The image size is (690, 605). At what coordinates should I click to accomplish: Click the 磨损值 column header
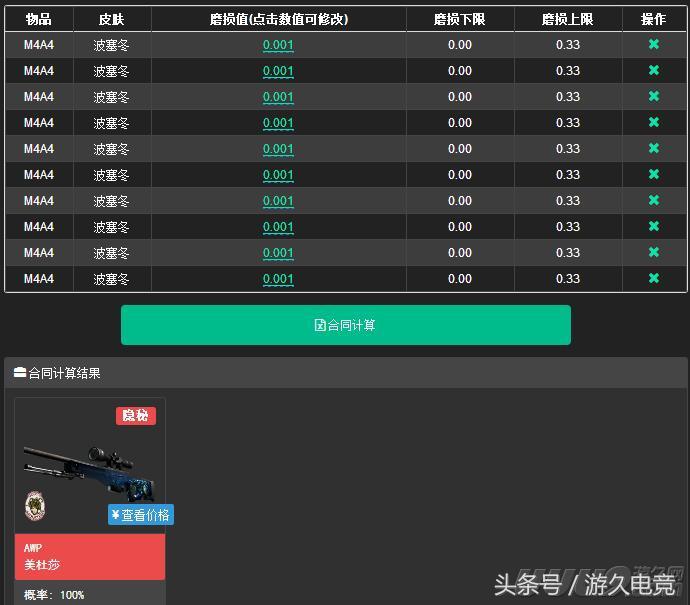coord(278,19)
